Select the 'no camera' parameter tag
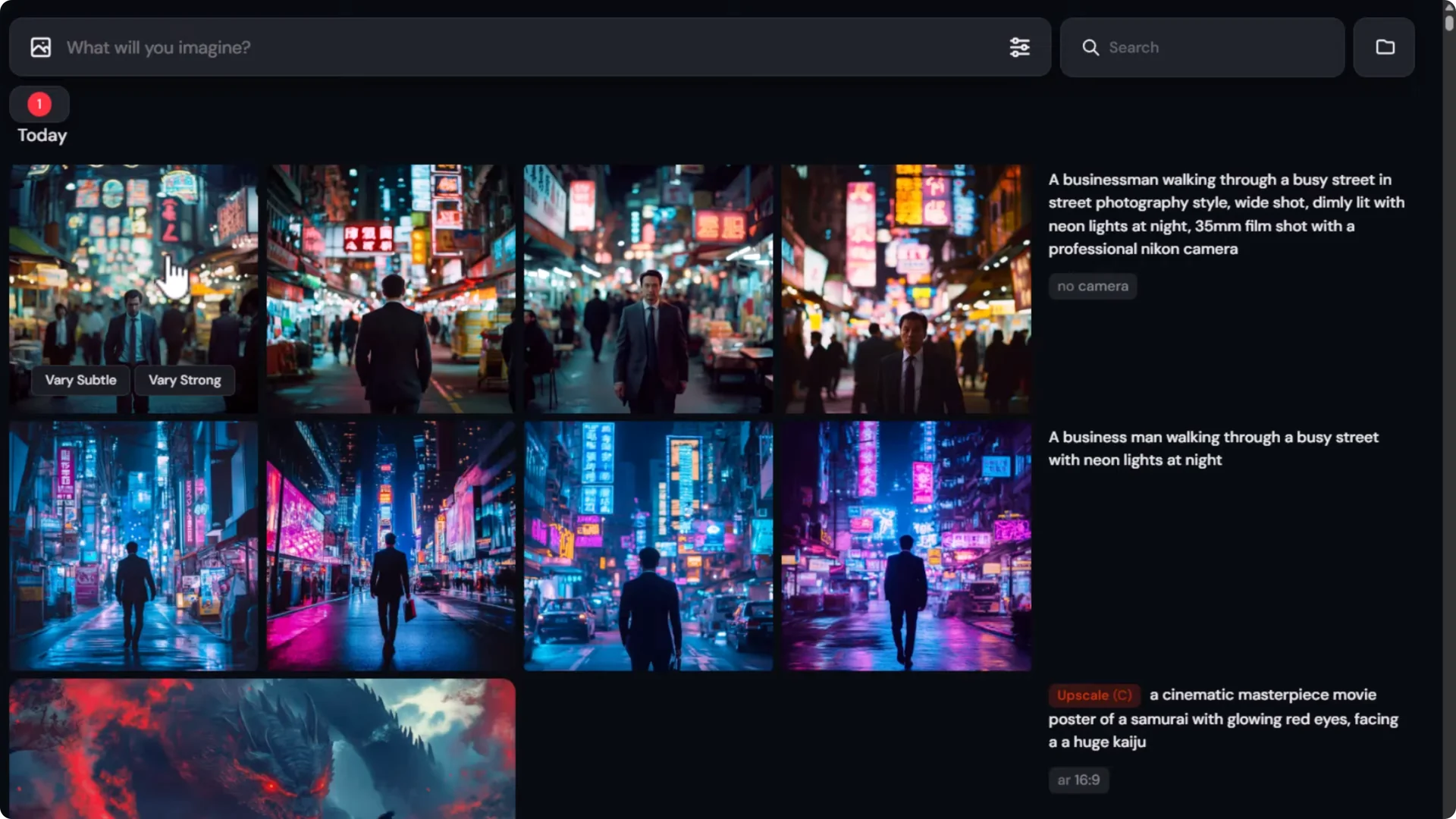The height and width of the screenshot is (819, 1456). (1092, 286)
